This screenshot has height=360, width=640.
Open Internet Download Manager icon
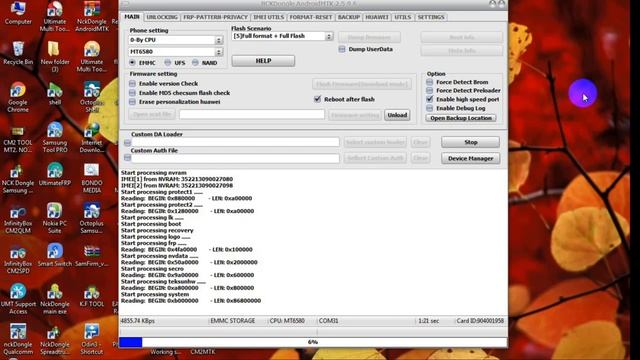91,138
